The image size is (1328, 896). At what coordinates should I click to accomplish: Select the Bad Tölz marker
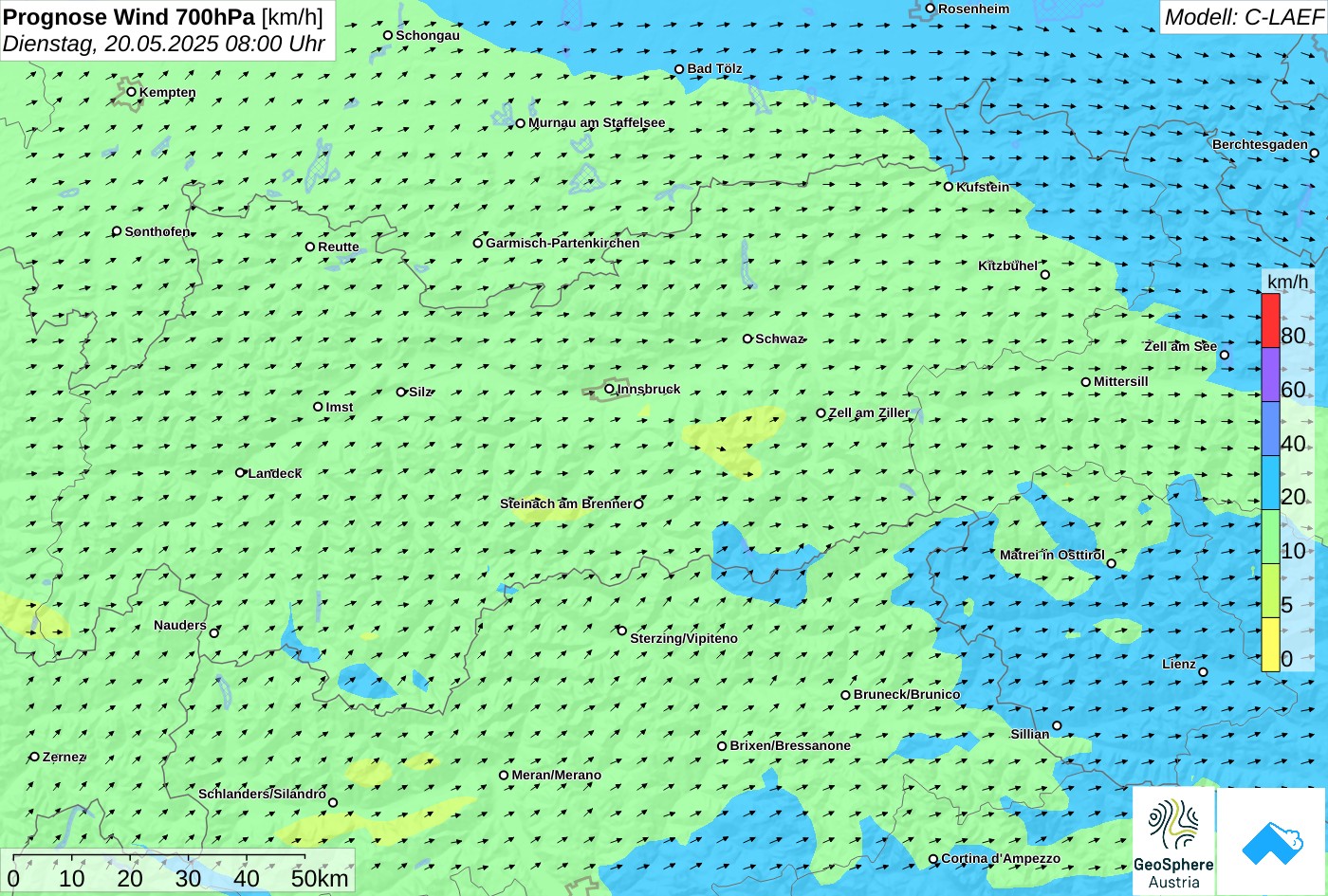point(679,69)
